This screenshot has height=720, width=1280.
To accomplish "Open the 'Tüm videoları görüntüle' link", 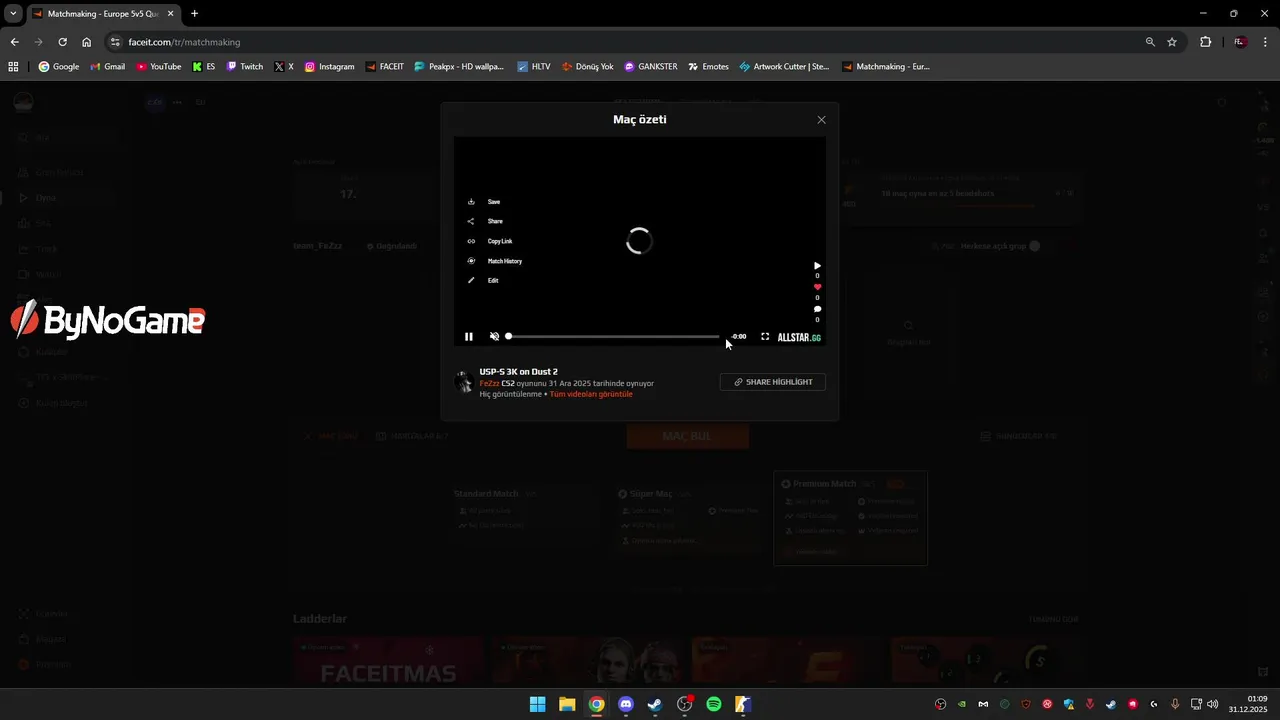I will coord(591,394).
